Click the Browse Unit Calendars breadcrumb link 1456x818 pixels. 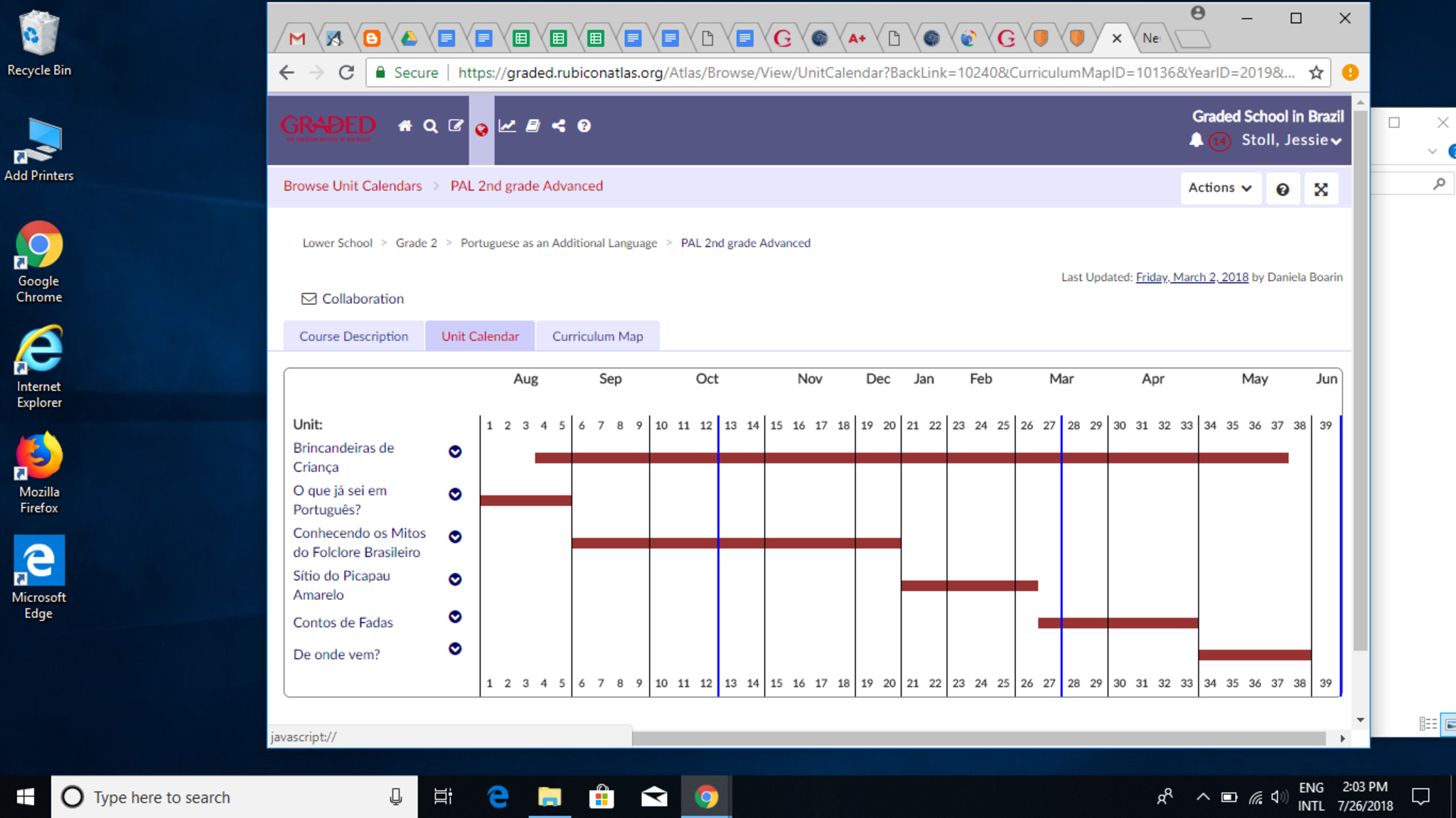click(352, 185)
